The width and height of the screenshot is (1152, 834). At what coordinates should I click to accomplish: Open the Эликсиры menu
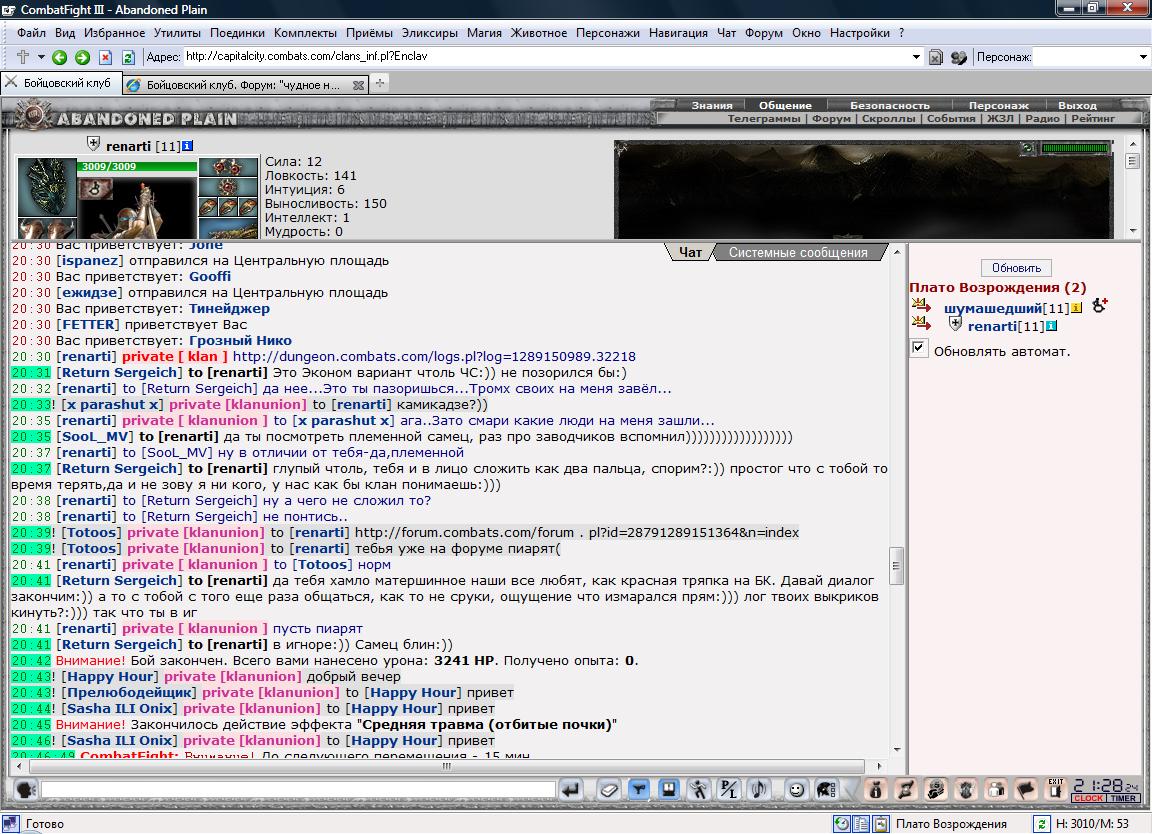click(429, 33)
